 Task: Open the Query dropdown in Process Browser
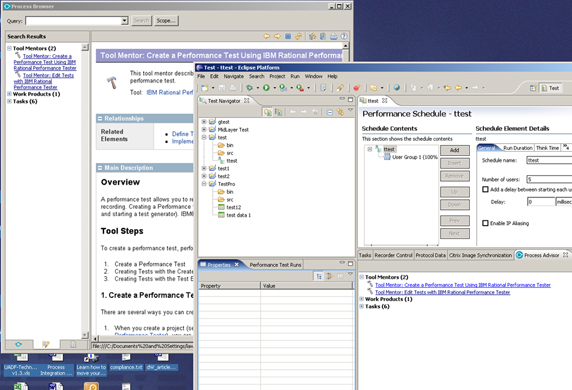(124, 21)
